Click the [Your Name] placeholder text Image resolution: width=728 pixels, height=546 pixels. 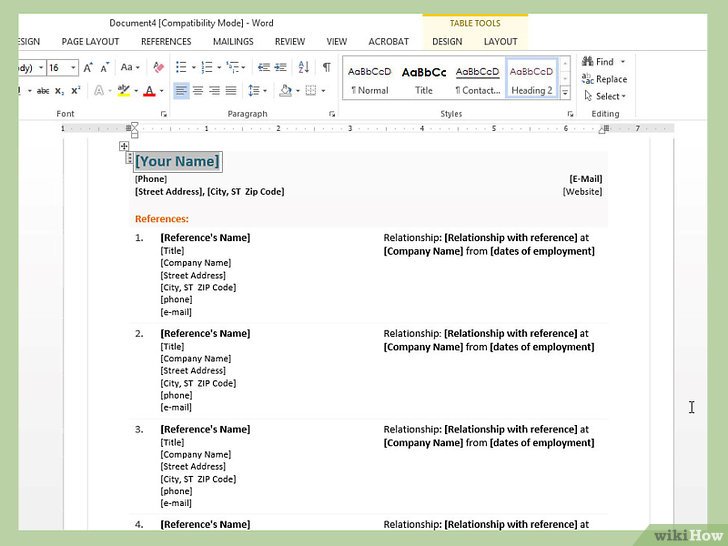[x=177, y=161]
